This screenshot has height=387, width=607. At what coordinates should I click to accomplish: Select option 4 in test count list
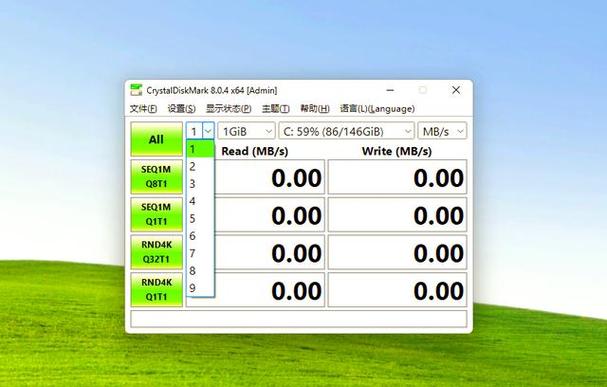tap(200, 201)
